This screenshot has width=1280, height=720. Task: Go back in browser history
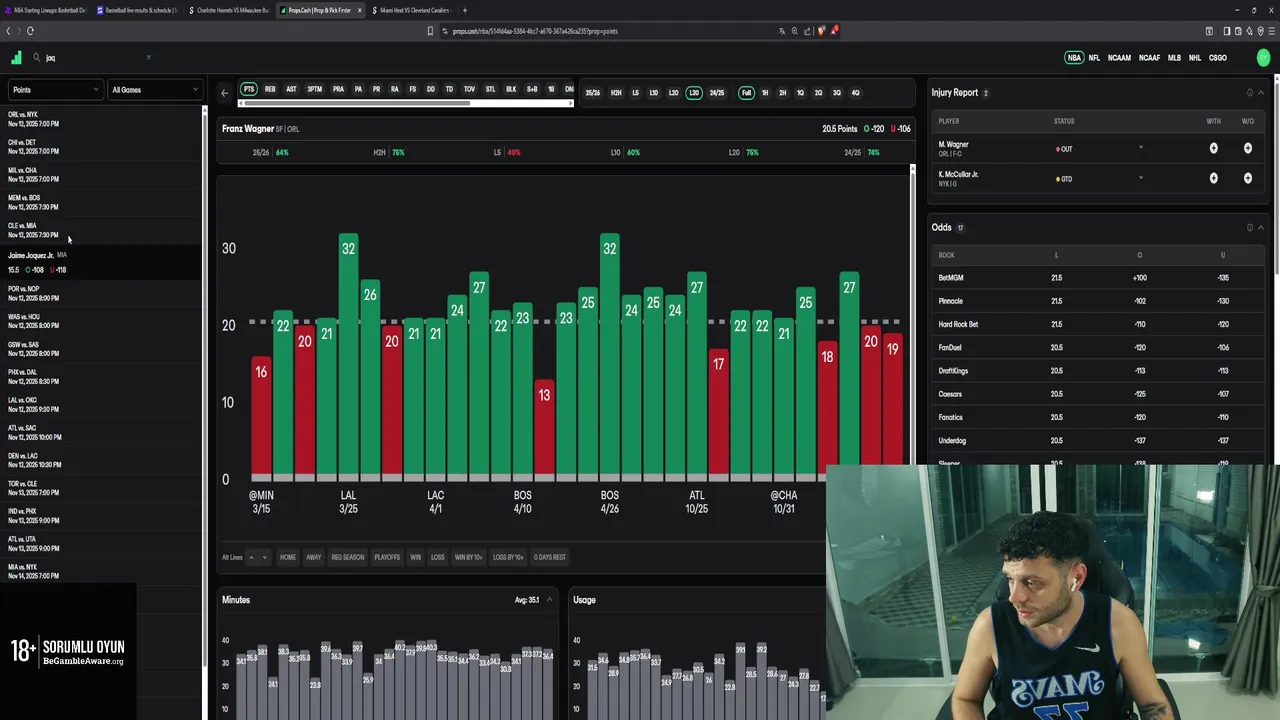(8, 31)
